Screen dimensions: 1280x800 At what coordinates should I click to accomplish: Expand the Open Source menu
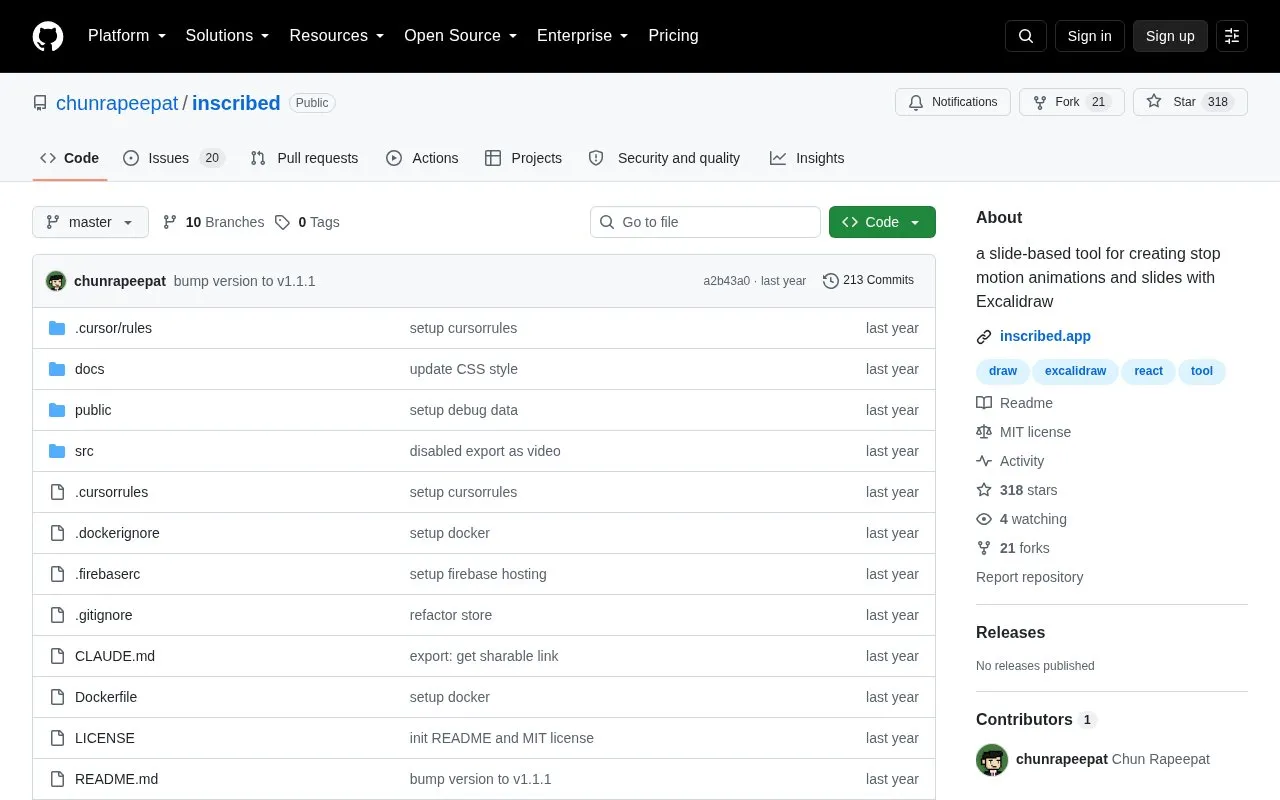click(x=461, y=36)
